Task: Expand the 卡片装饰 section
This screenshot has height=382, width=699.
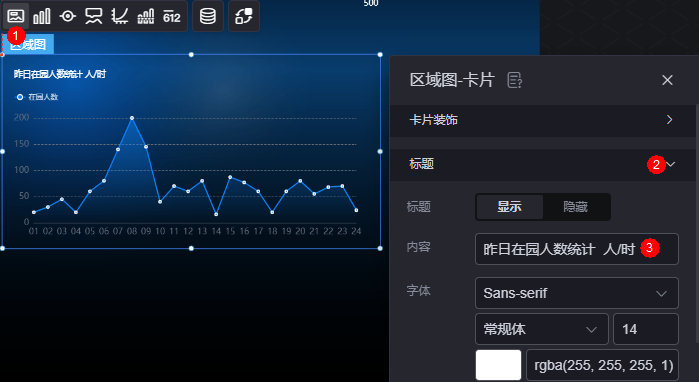Action: (x=543, y=120)
